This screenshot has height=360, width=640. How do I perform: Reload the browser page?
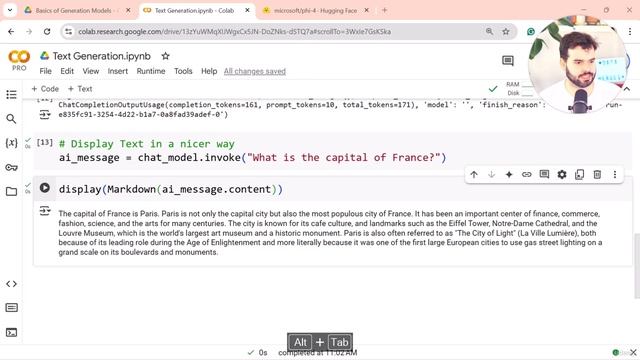pyautogui.click(x=47, y=31)
